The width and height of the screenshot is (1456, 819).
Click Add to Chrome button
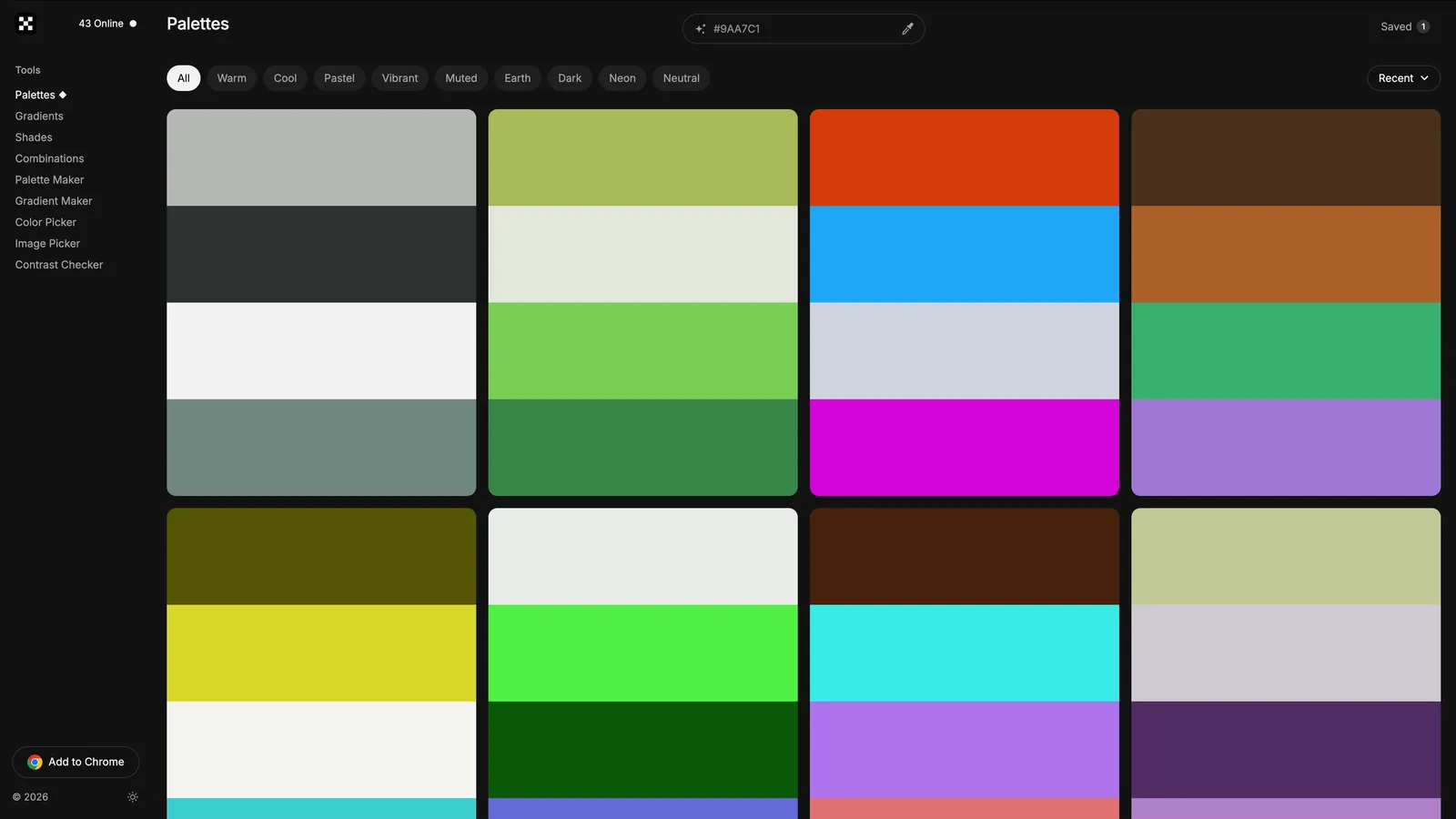click(x=76, y=763)
